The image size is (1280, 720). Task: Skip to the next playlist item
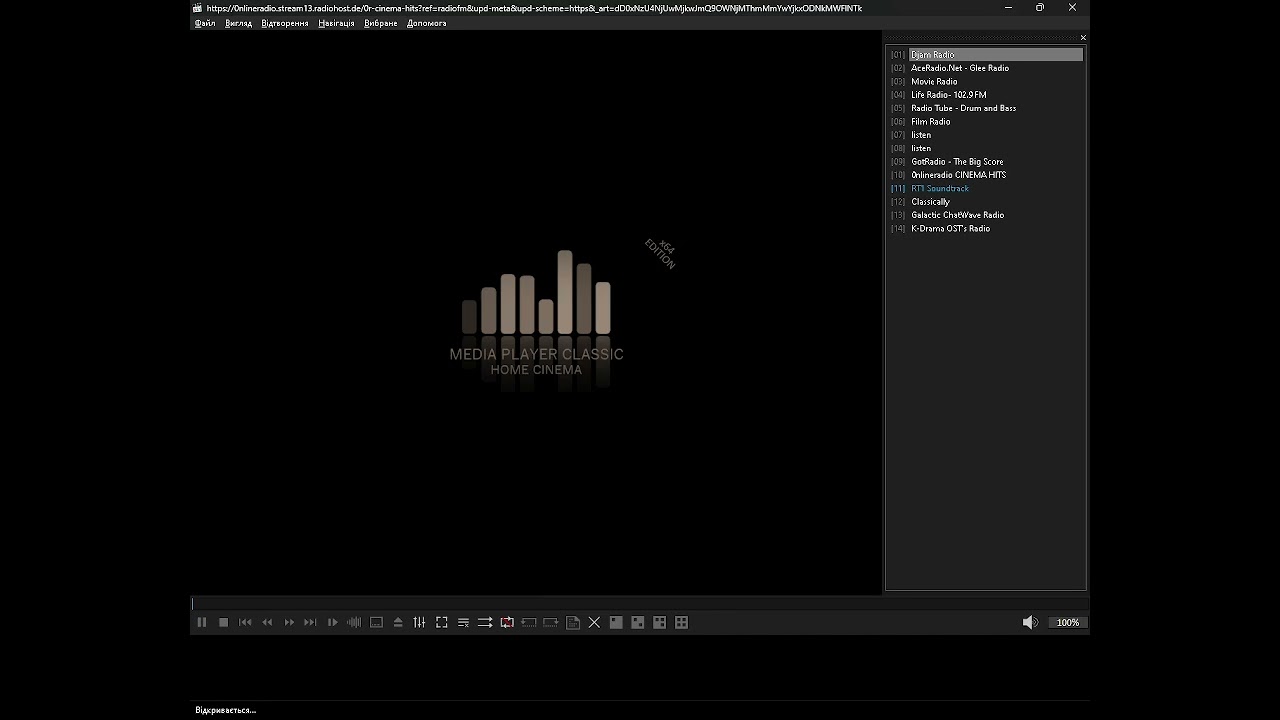coord(311,622)
